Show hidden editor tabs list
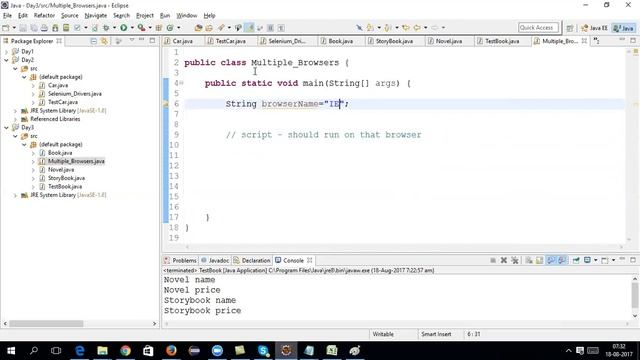 coord(597,41)
